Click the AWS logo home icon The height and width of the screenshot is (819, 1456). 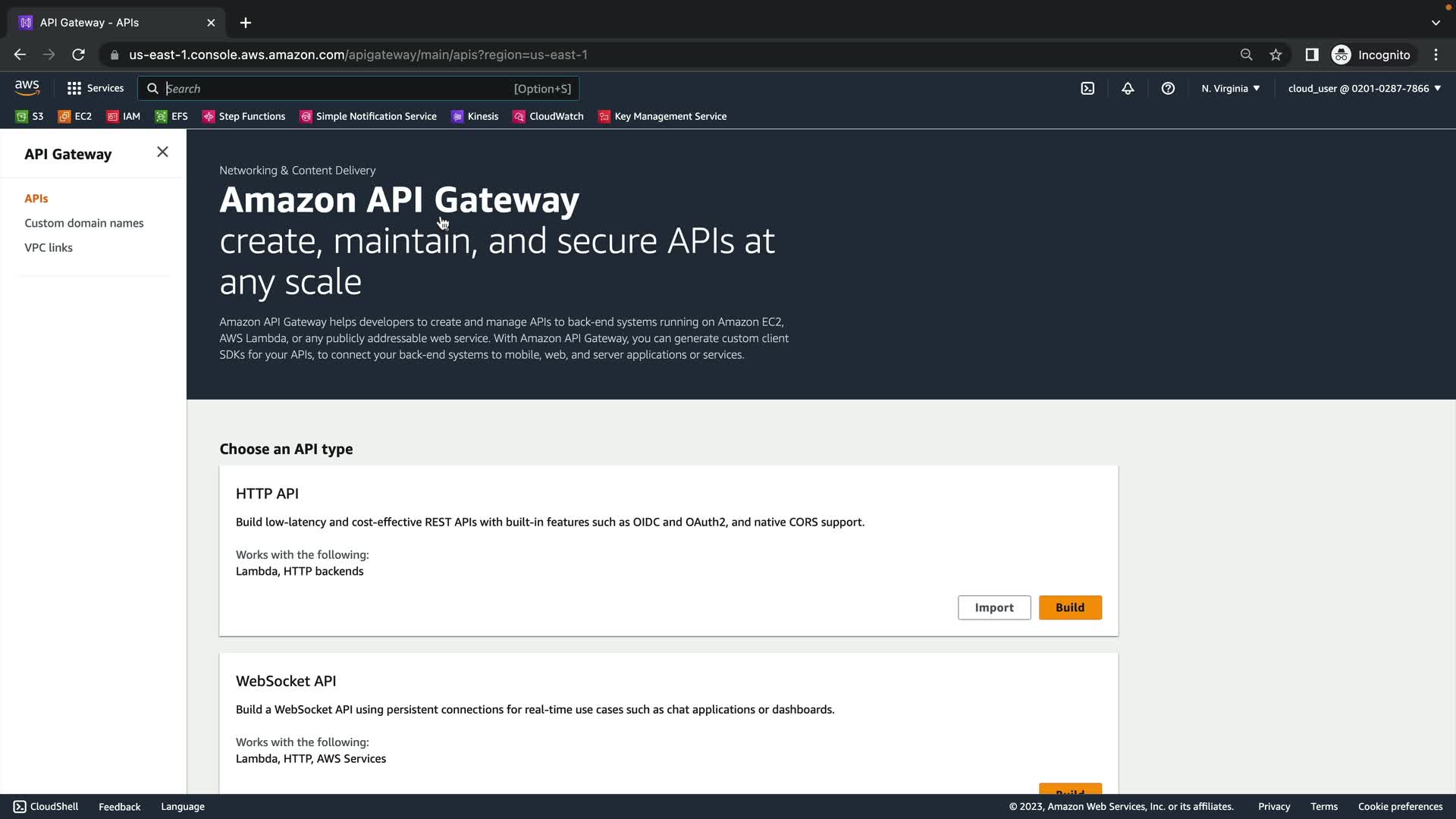pyautogui.click(x=27, y=88)
